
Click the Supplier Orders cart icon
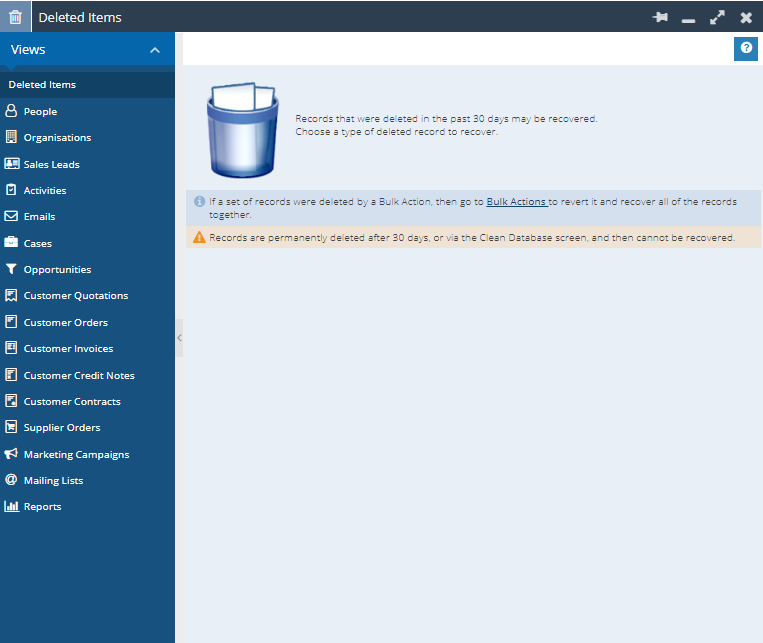pyautogui.click(x=11, y=427)
